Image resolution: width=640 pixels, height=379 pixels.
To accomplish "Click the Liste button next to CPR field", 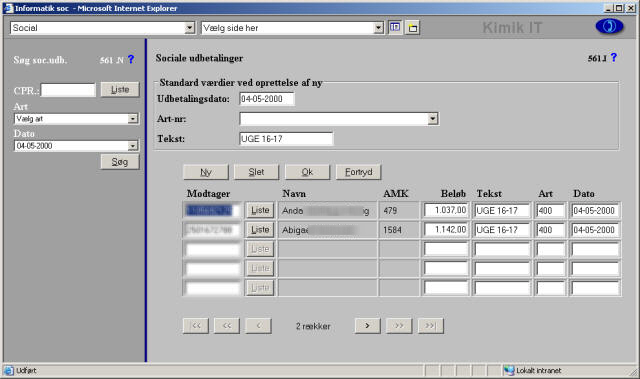I will 120,89.
